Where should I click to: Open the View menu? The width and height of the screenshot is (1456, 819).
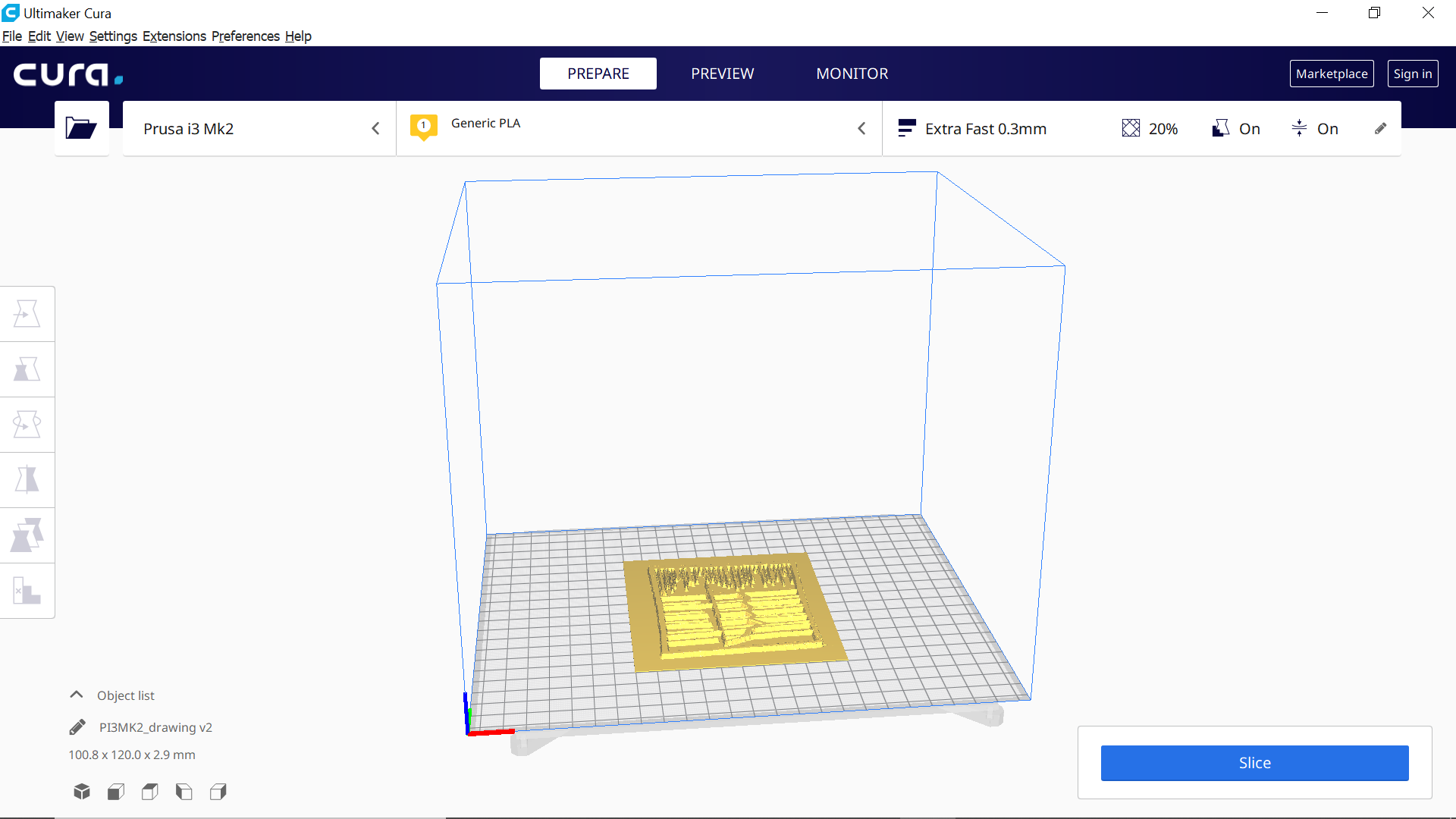click(70, 36)
